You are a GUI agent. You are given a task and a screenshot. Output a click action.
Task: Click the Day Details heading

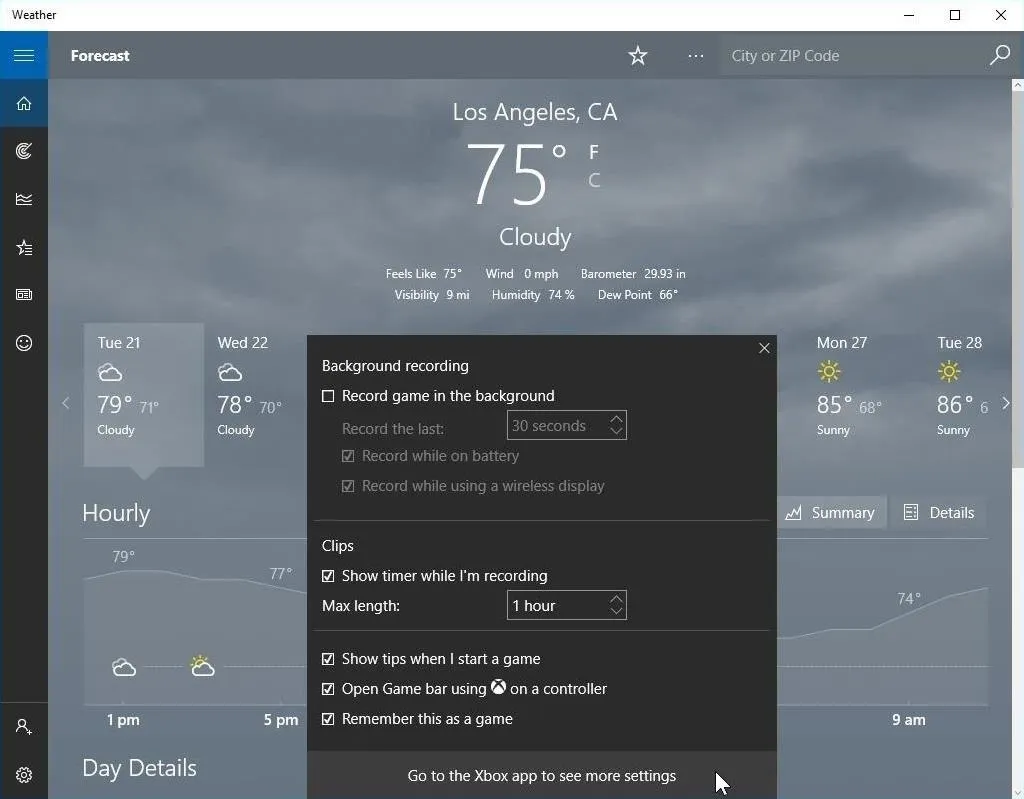coord(139,768)
